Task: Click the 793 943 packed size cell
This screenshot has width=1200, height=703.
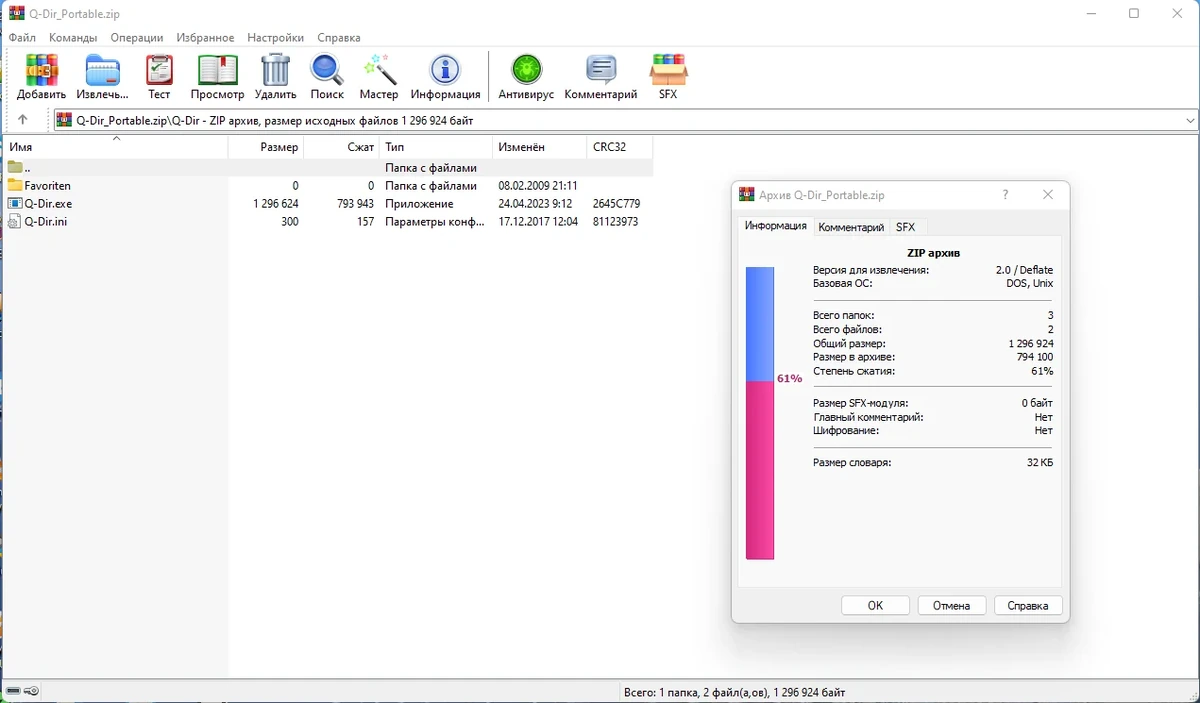Action: pyautogui.click(x=355, y=204)
